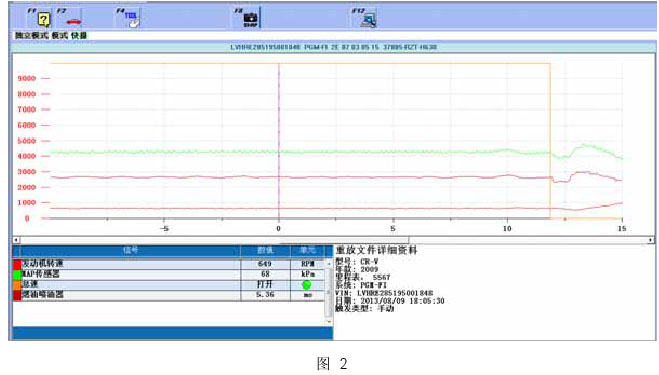This screenshot has height=375, width=659.
Task: Open the F1 help question-mark icon
Action: (x=44, y=19)
